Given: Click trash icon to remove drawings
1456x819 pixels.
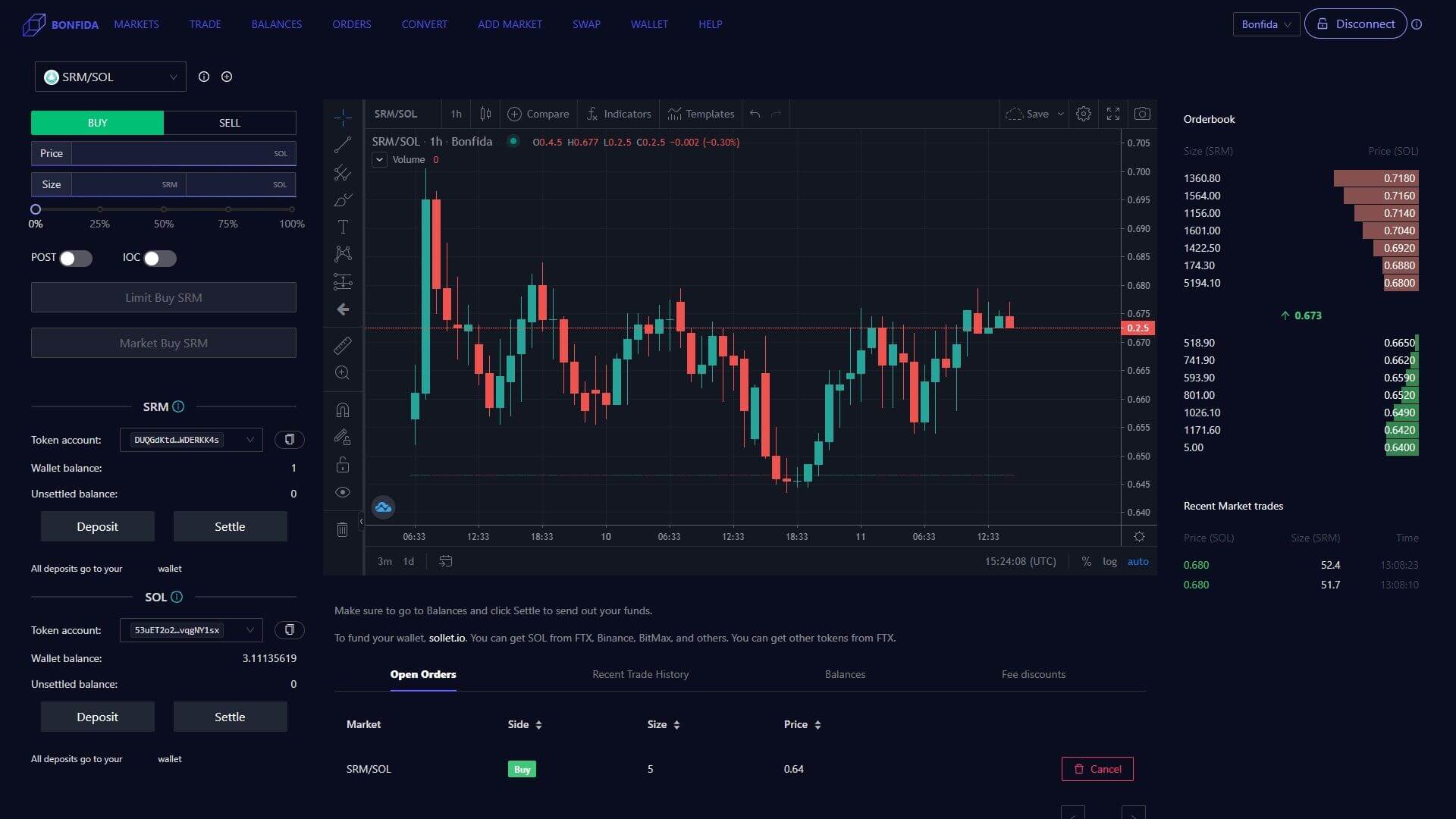Looking at the screenshot, I should tap(343, 529).
